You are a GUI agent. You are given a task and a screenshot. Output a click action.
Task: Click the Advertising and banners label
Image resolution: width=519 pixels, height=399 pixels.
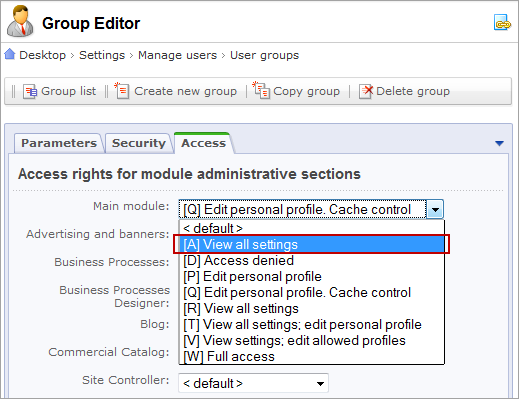[x=98, y=234]
